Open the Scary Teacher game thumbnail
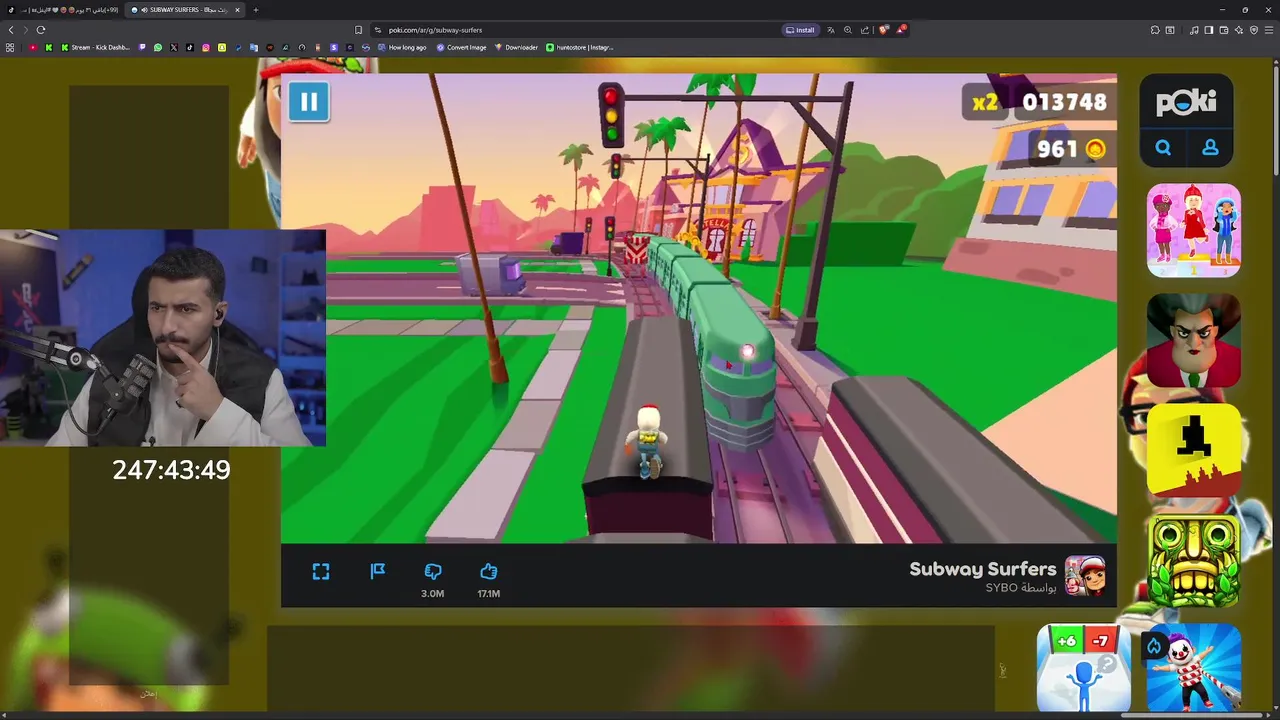The height and width of the screenshot is (720, 1280). click(x=1194, y=340)
